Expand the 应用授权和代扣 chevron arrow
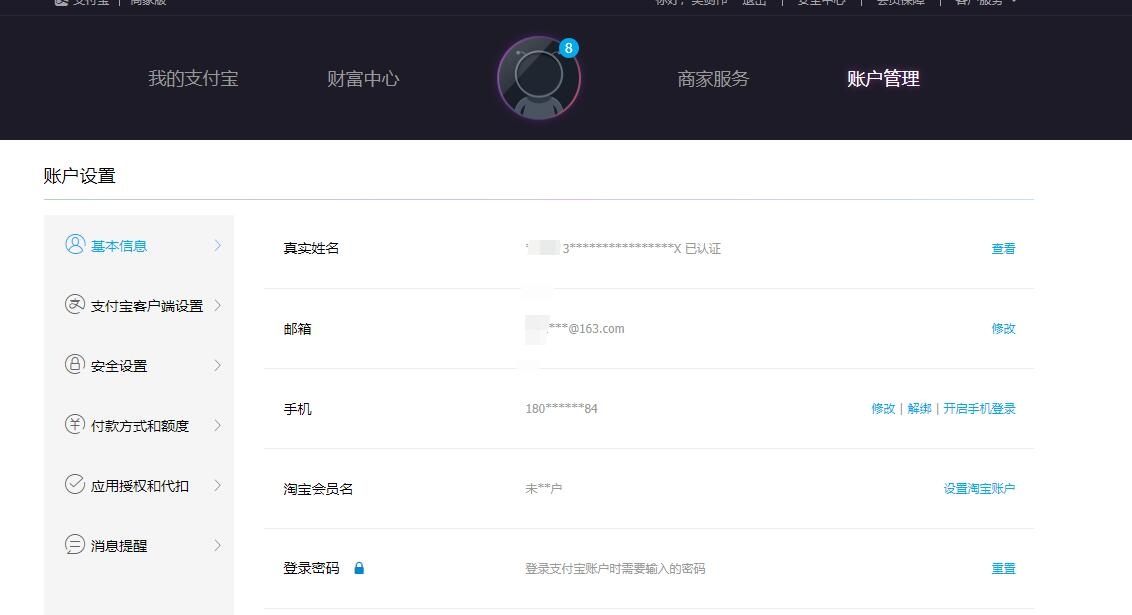The height and width of the screenshot is (615, 1132). pyautogui.click(x=217, y=485)
